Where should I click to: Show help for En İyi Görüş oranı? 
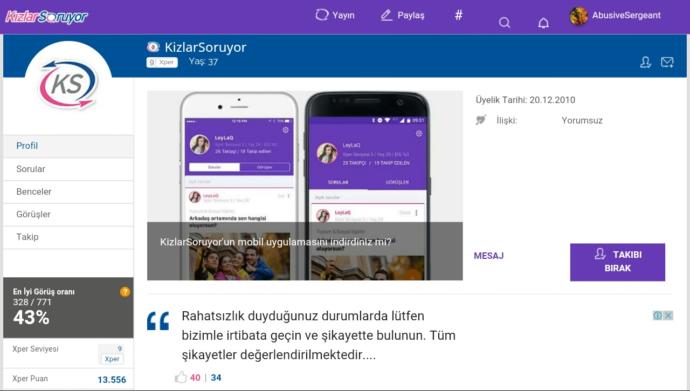125,292
